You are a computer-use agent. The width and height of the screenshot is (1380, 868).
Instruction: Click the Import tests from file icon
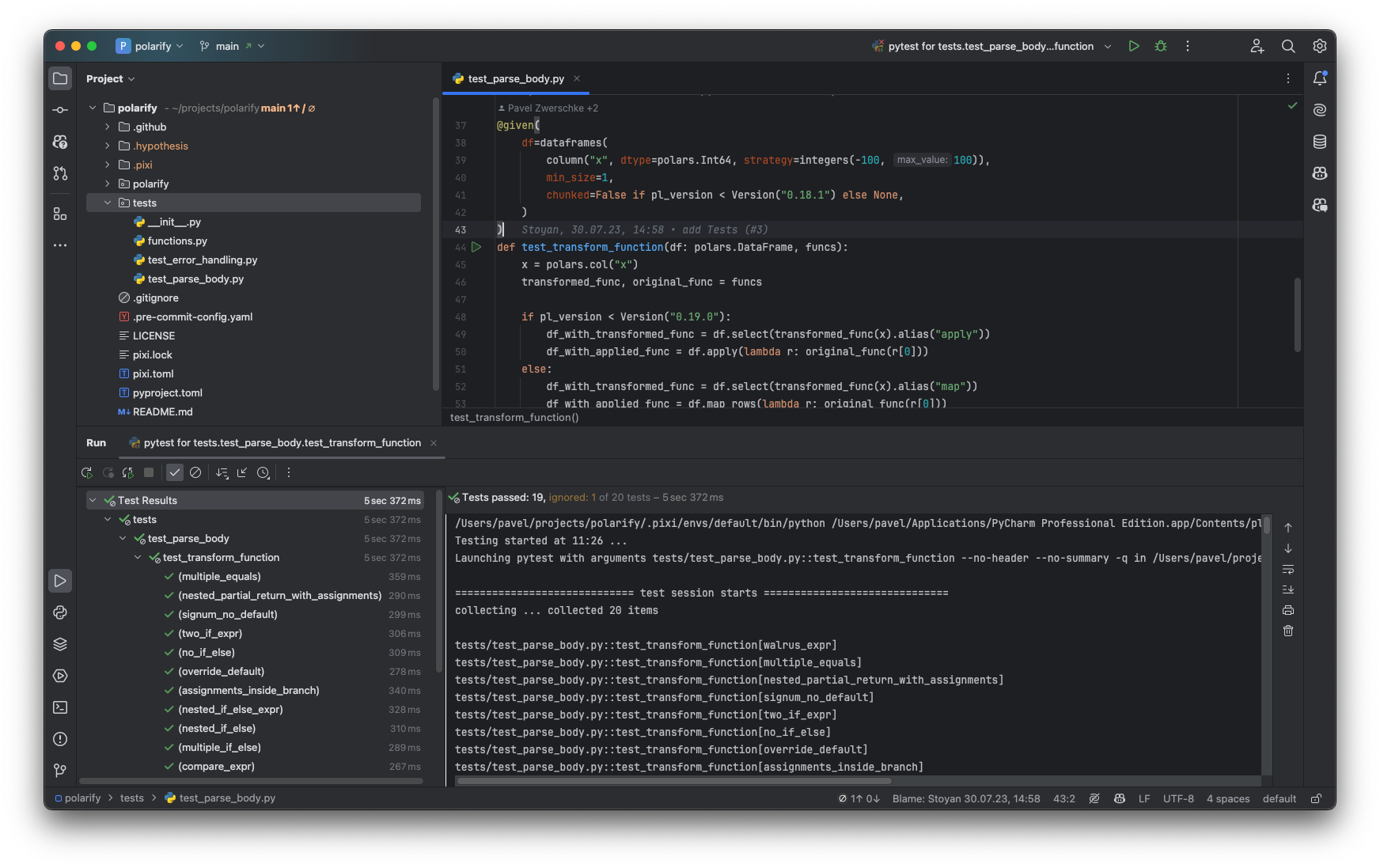pyautogui.click(x=242, y=472)
